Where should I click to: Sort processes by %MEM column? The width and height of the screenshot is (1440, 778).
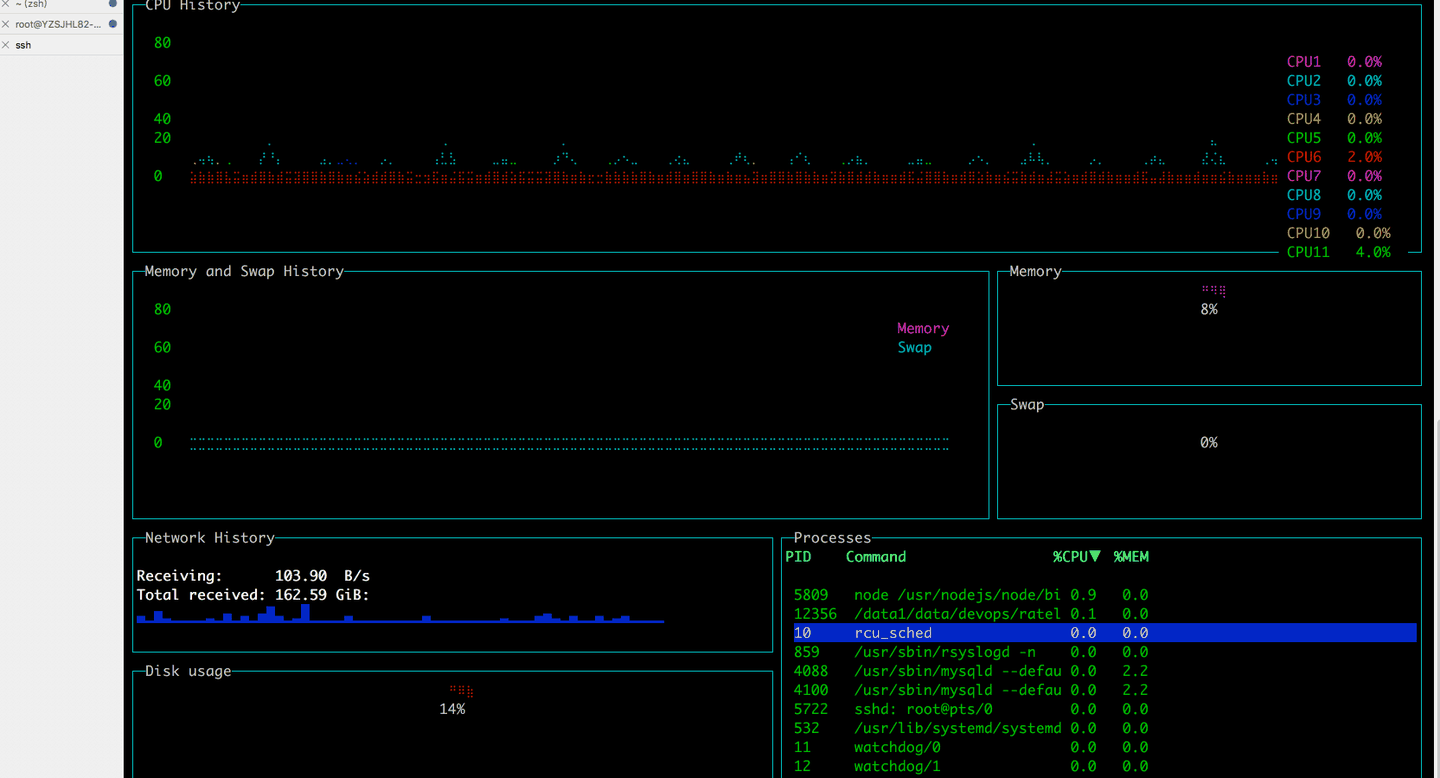[1131, 557]
